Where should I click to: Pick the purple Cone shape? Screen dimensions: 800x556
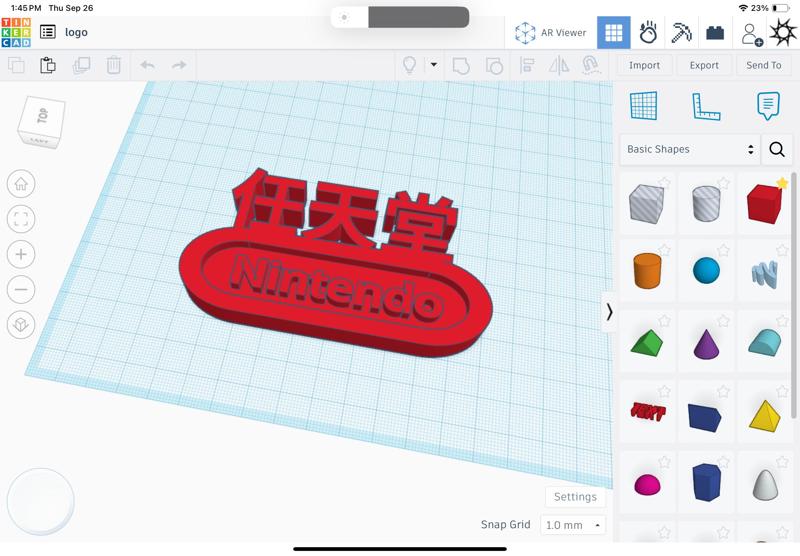(706, 343)
